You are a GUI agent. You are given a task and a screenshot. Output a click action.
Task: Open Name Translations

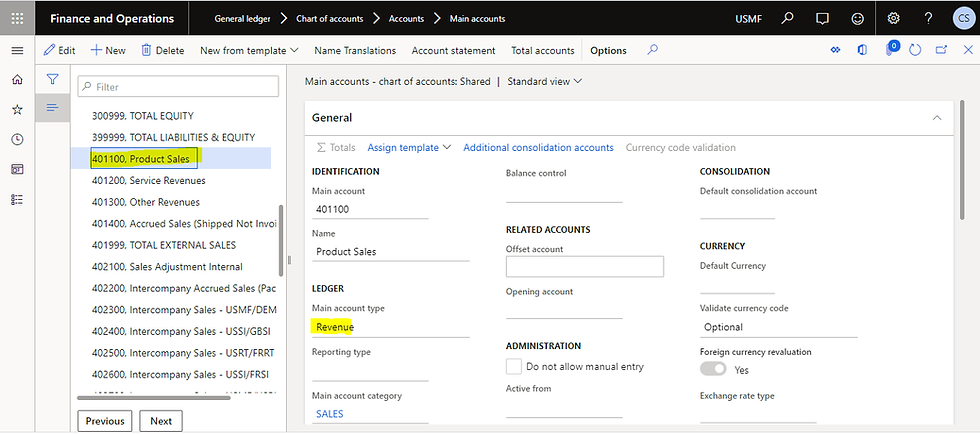click(x=355, y=51)
